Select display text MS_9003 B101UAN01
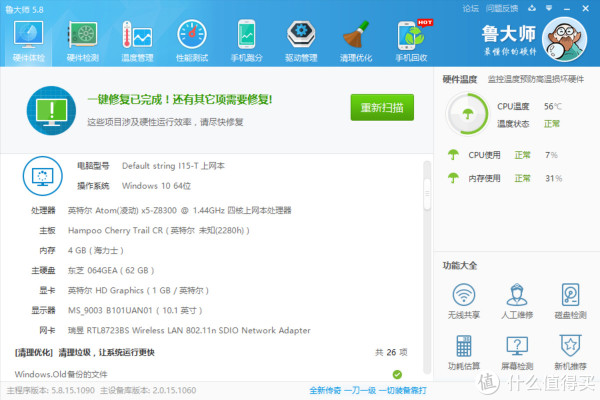Screen dimensions: 600x400 pyautogui.click(x=135, y=310)
